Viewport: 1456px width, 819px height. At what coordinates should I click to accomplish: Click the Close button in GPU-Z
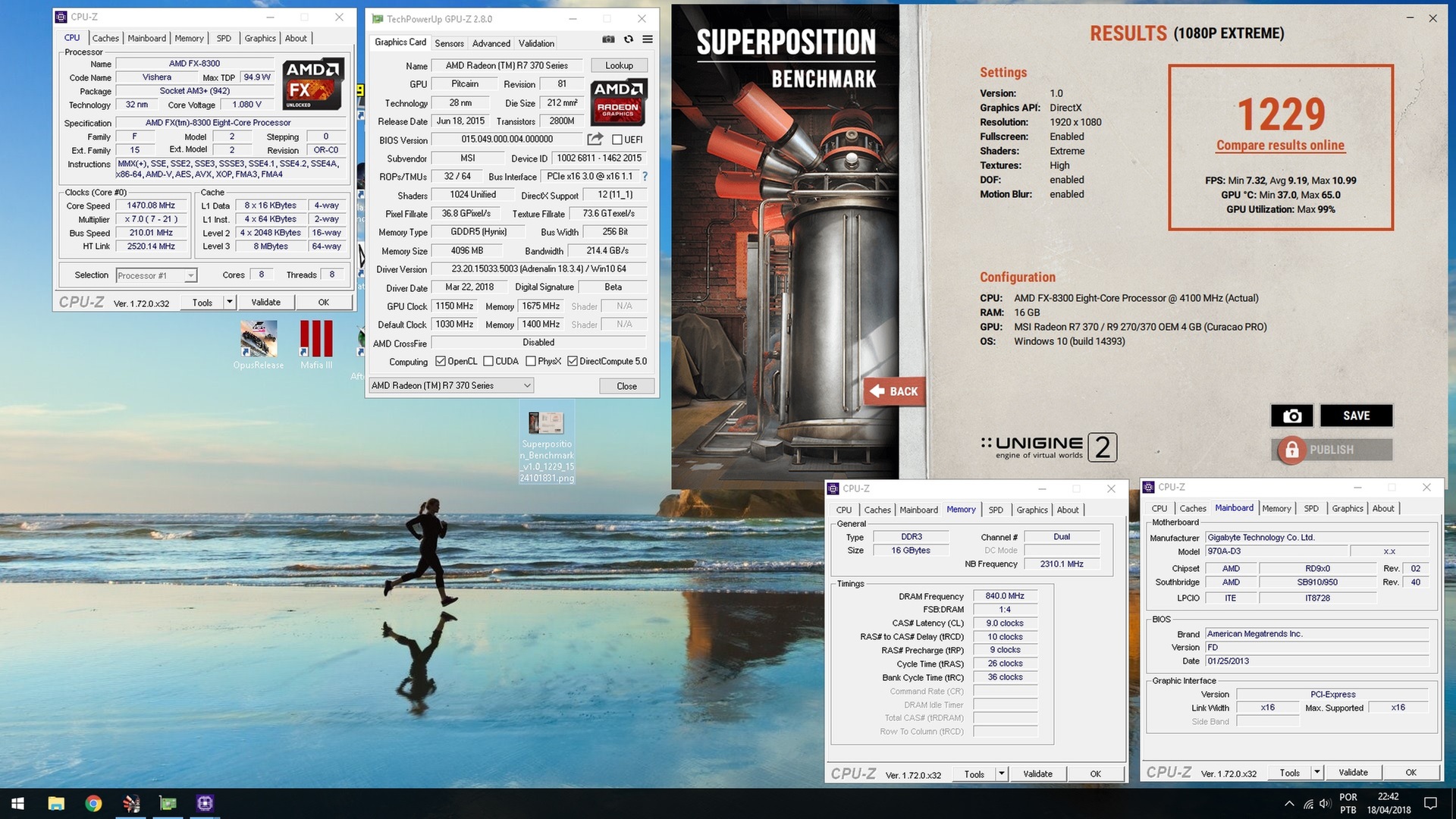pos(626,386)
